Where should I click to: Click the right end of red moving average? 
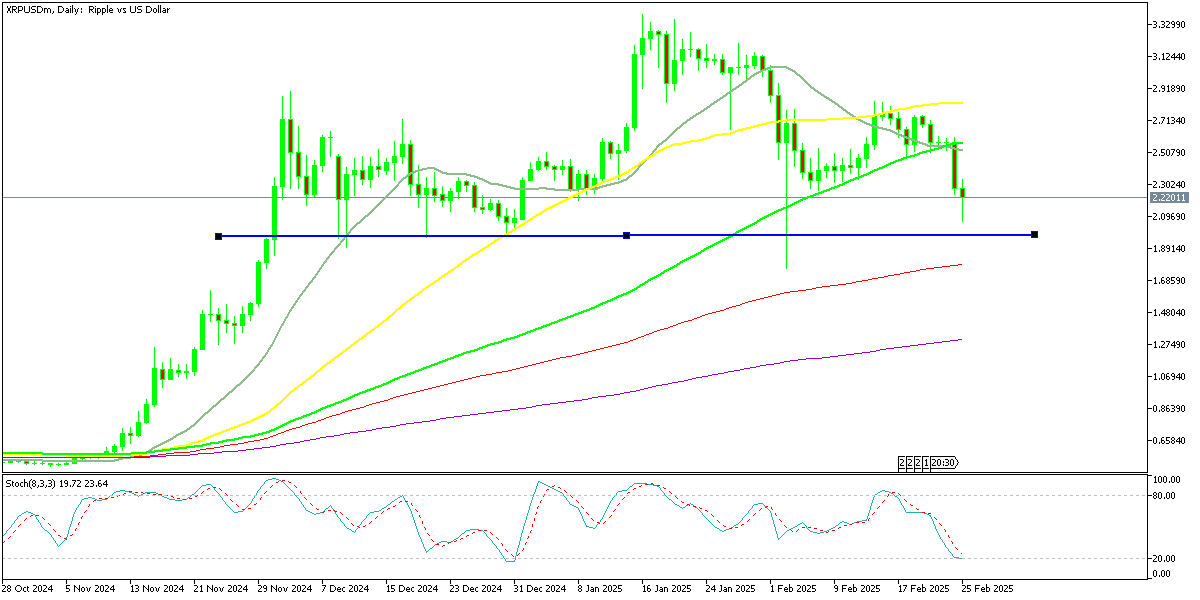pos(961,265)
